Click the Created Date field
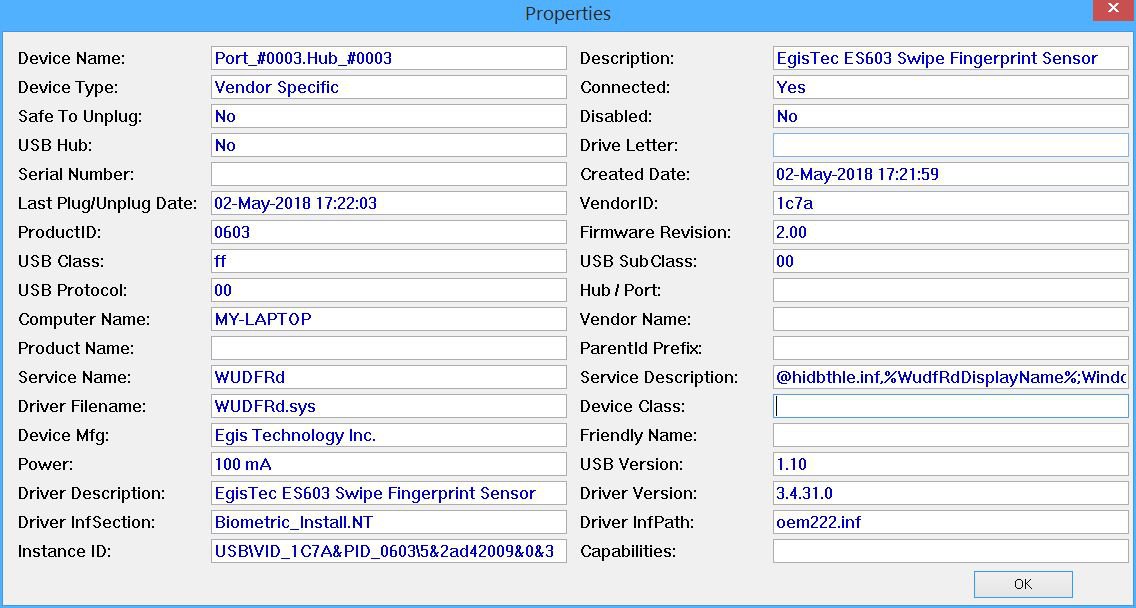 951,174
